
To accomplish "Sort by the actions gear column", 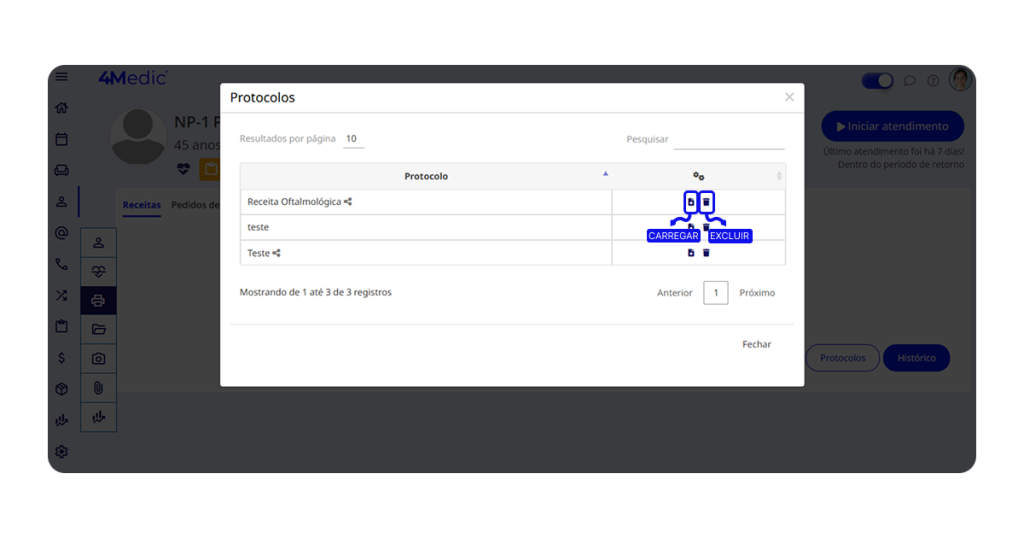I will point(699,176).
